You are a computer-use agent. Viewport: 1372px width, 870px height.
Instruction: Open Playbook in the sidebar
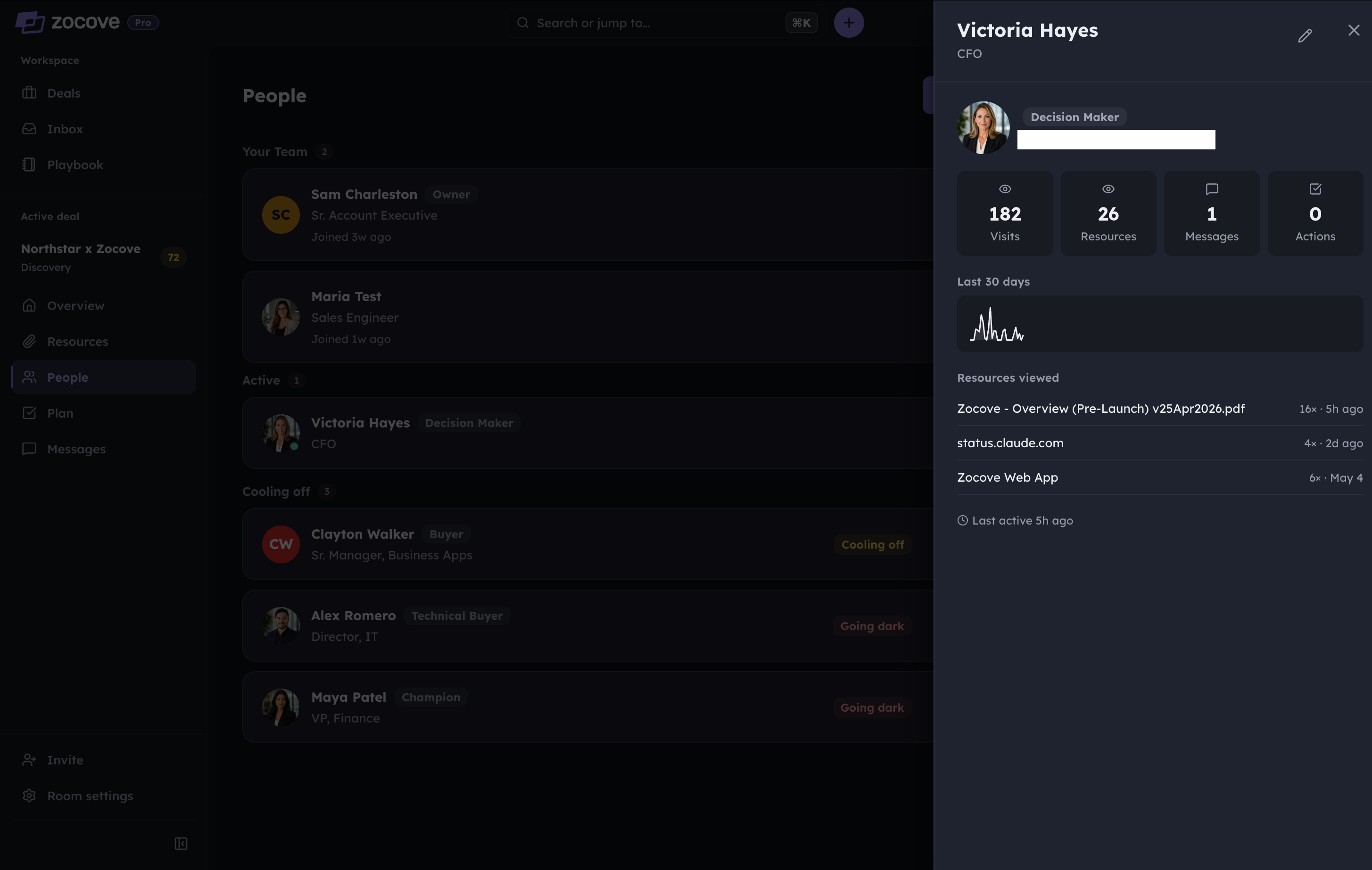[x=104, y=164]
